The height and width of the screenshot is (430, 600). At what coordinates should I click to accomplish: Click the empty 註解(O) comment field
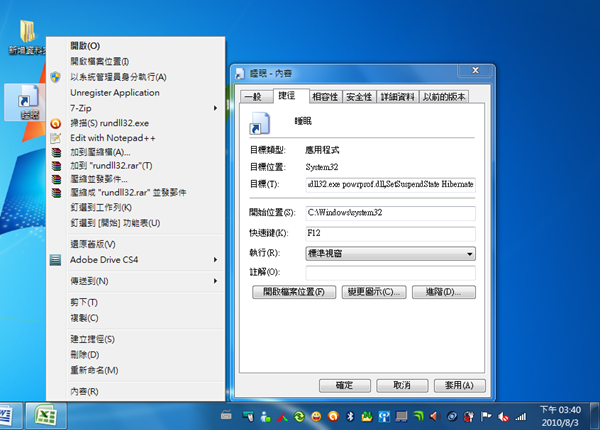click(390, 273)
